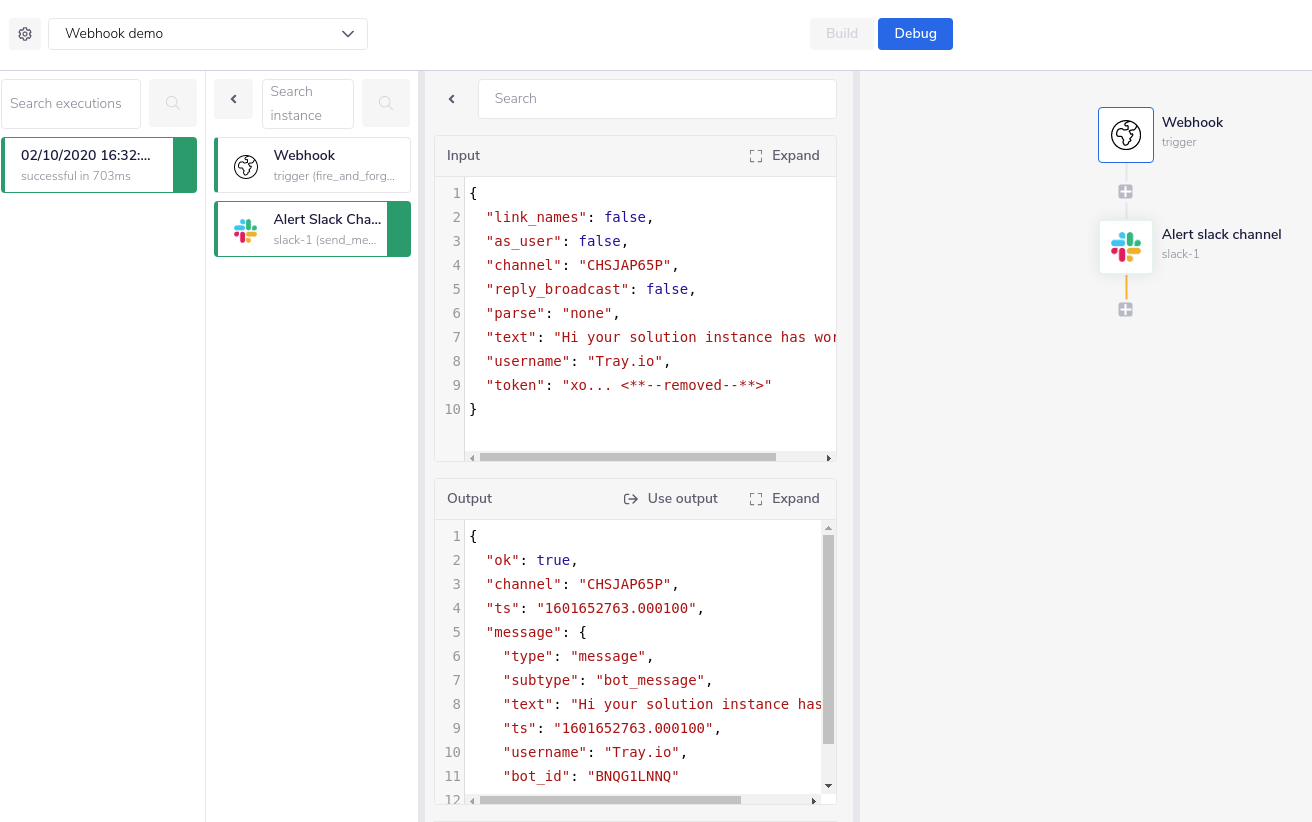Click the Search executions field

tap(70, 101)
